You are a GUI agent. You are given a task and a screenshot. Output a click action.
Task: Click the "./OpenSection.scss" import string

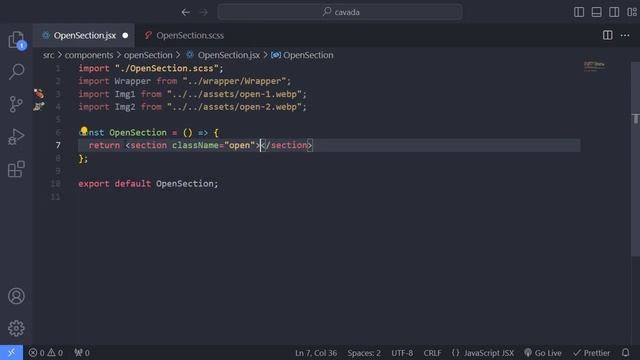pos(167,69)
